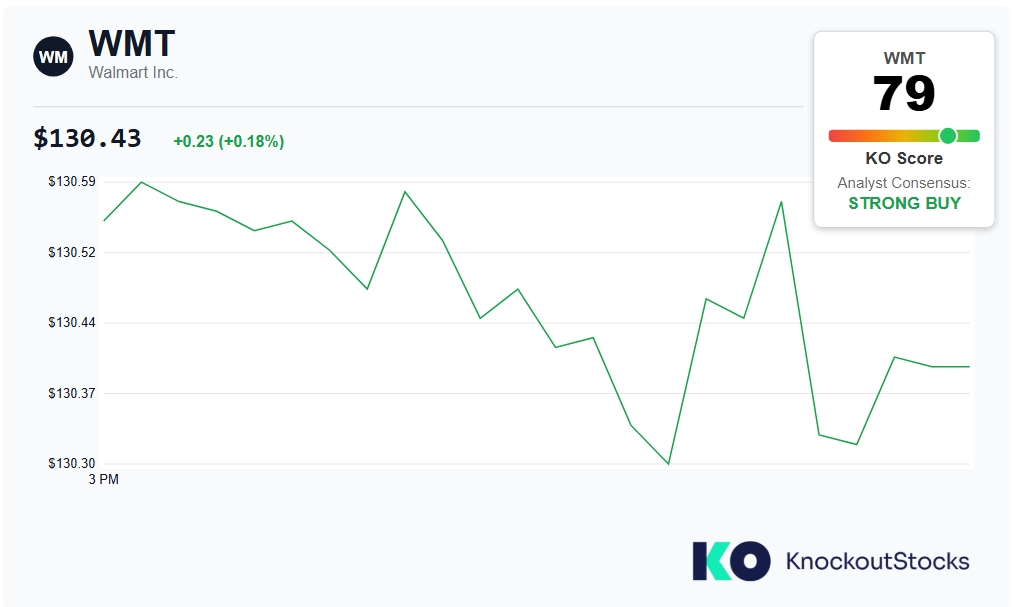Screen dimensions: 1012x607
Task: Click the STRONG BUY consensus rating
Action: (904, 203)
